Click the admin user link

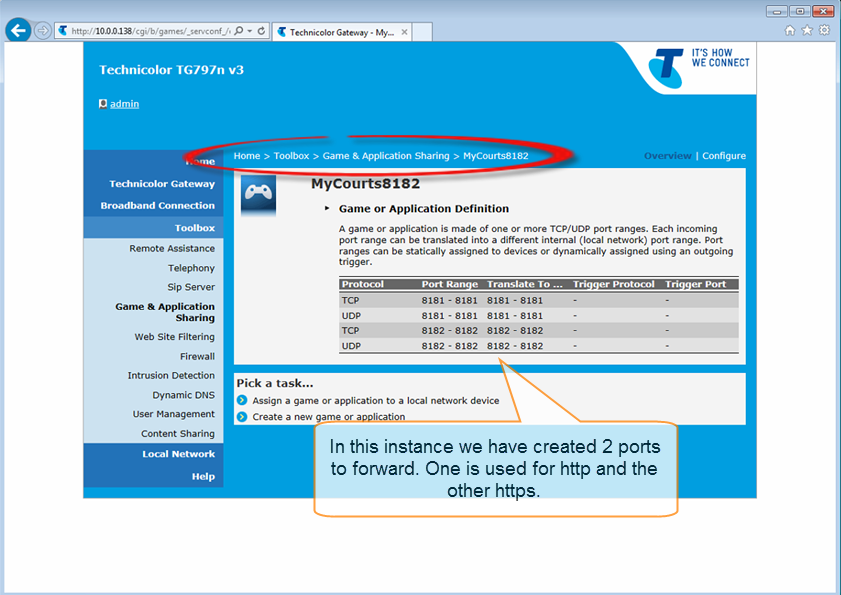pyautogui.click(x=124, y=104)
